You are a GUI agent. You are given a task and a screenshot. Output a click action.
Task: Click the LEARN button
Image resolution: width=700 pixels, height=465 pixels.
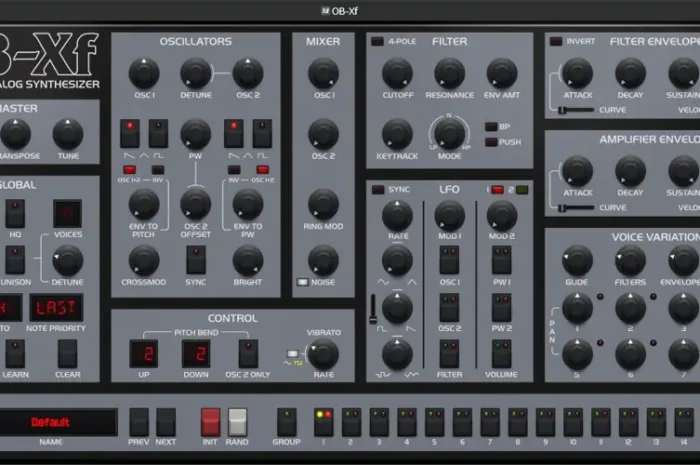(x=15, y=354)
